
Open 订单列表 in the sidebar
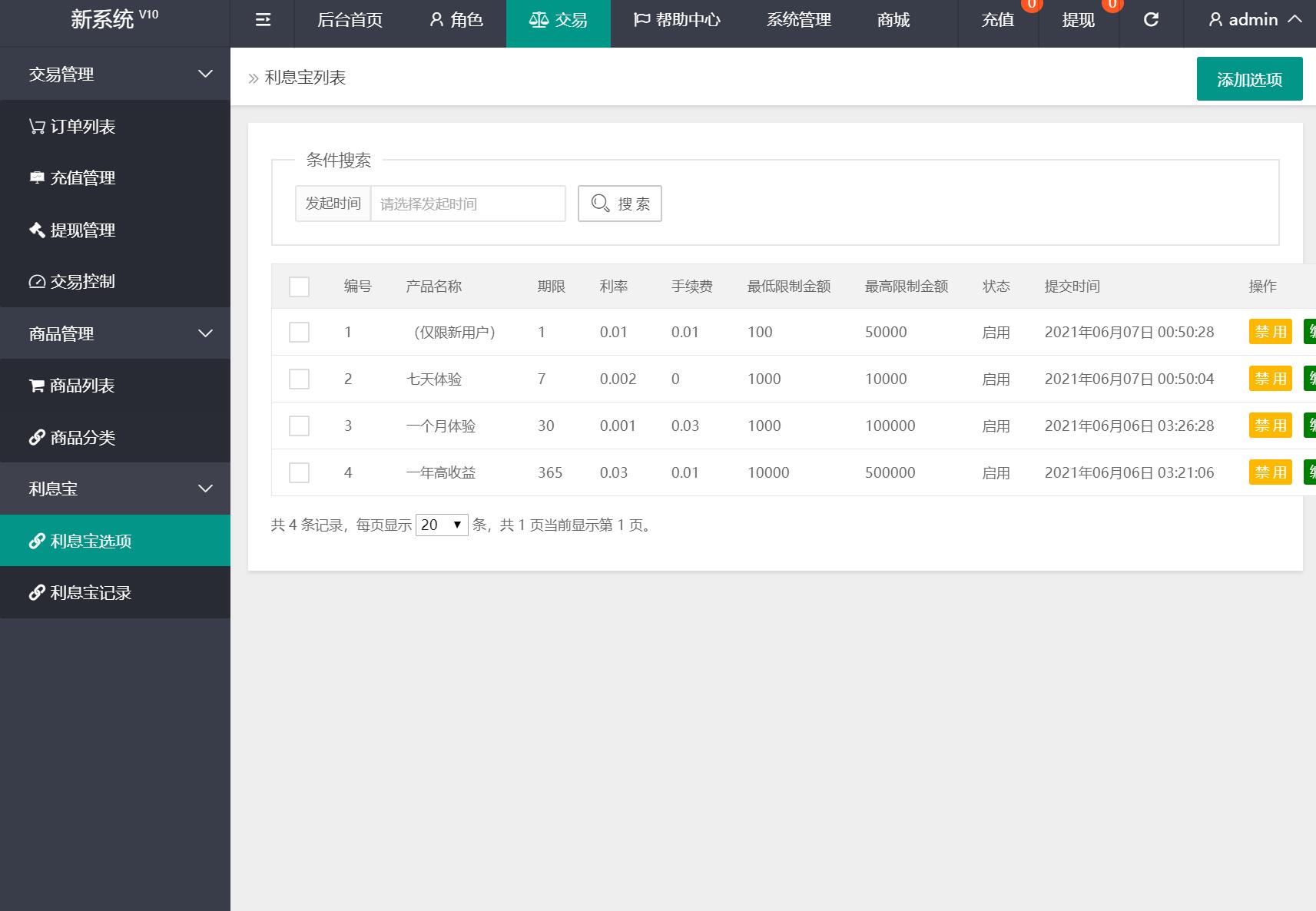(115, 127)
